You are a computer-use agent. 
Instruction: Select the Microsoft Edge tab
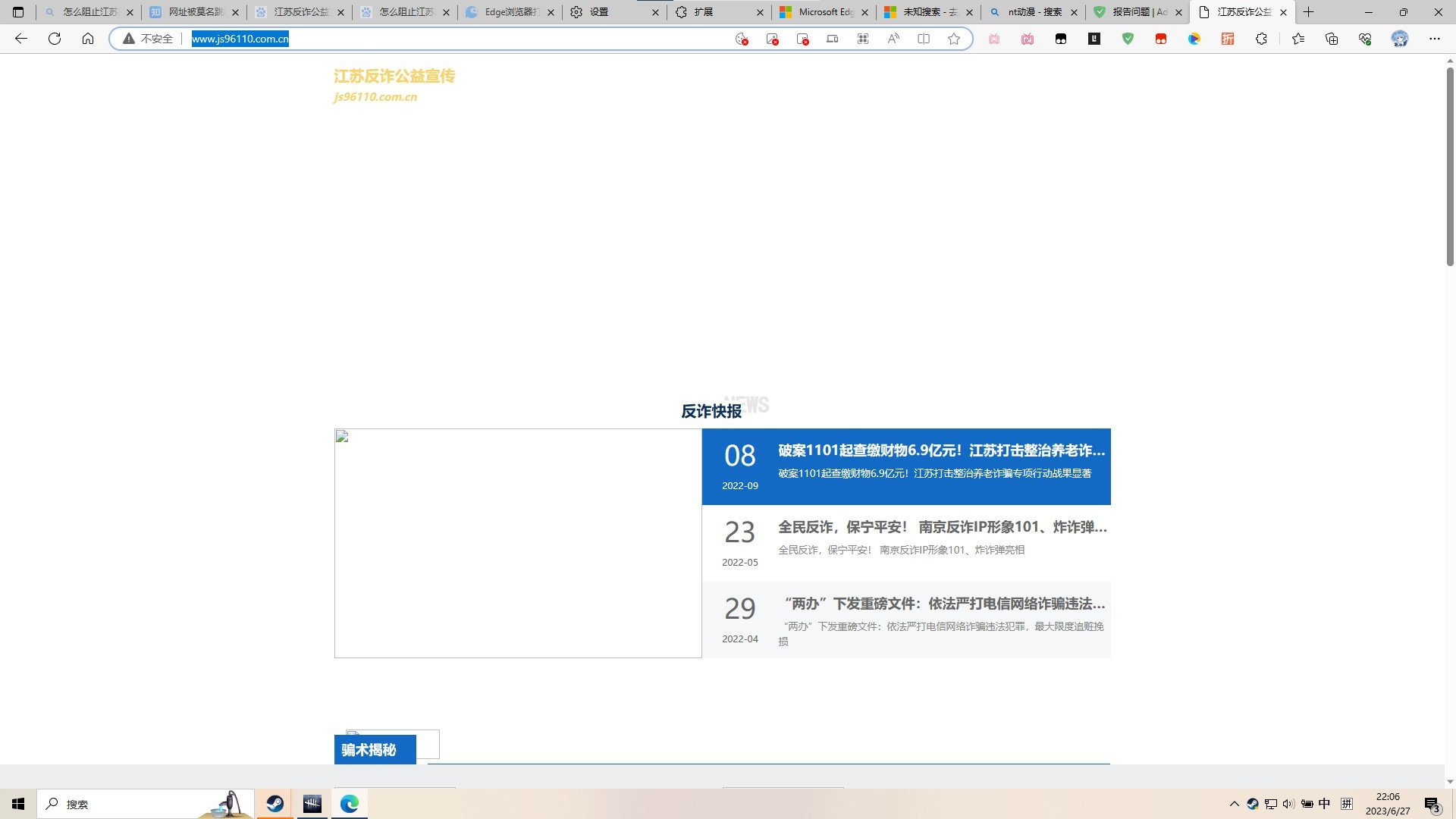(823, 12)
